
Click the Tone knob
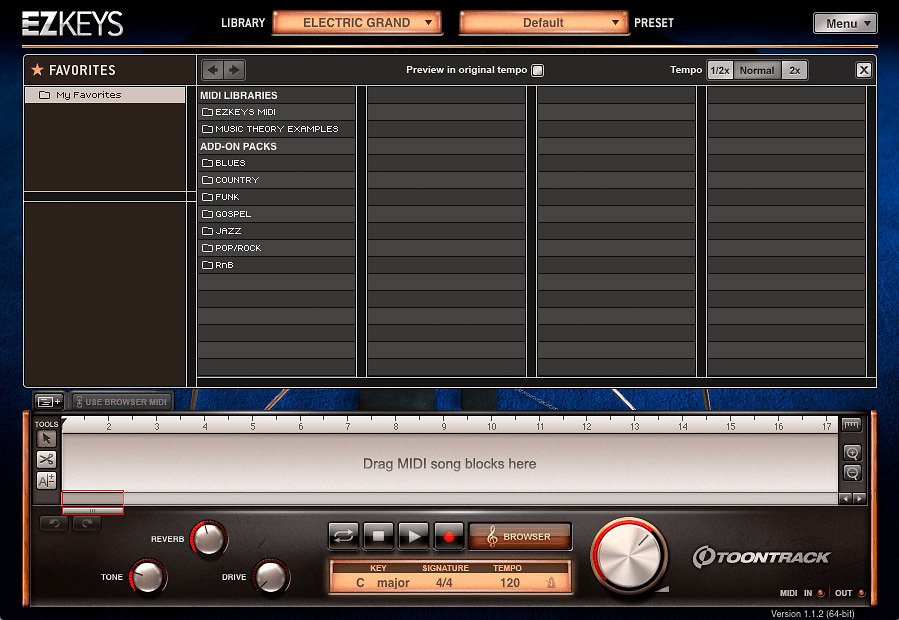pyautogui.click(x=147, y=576)
